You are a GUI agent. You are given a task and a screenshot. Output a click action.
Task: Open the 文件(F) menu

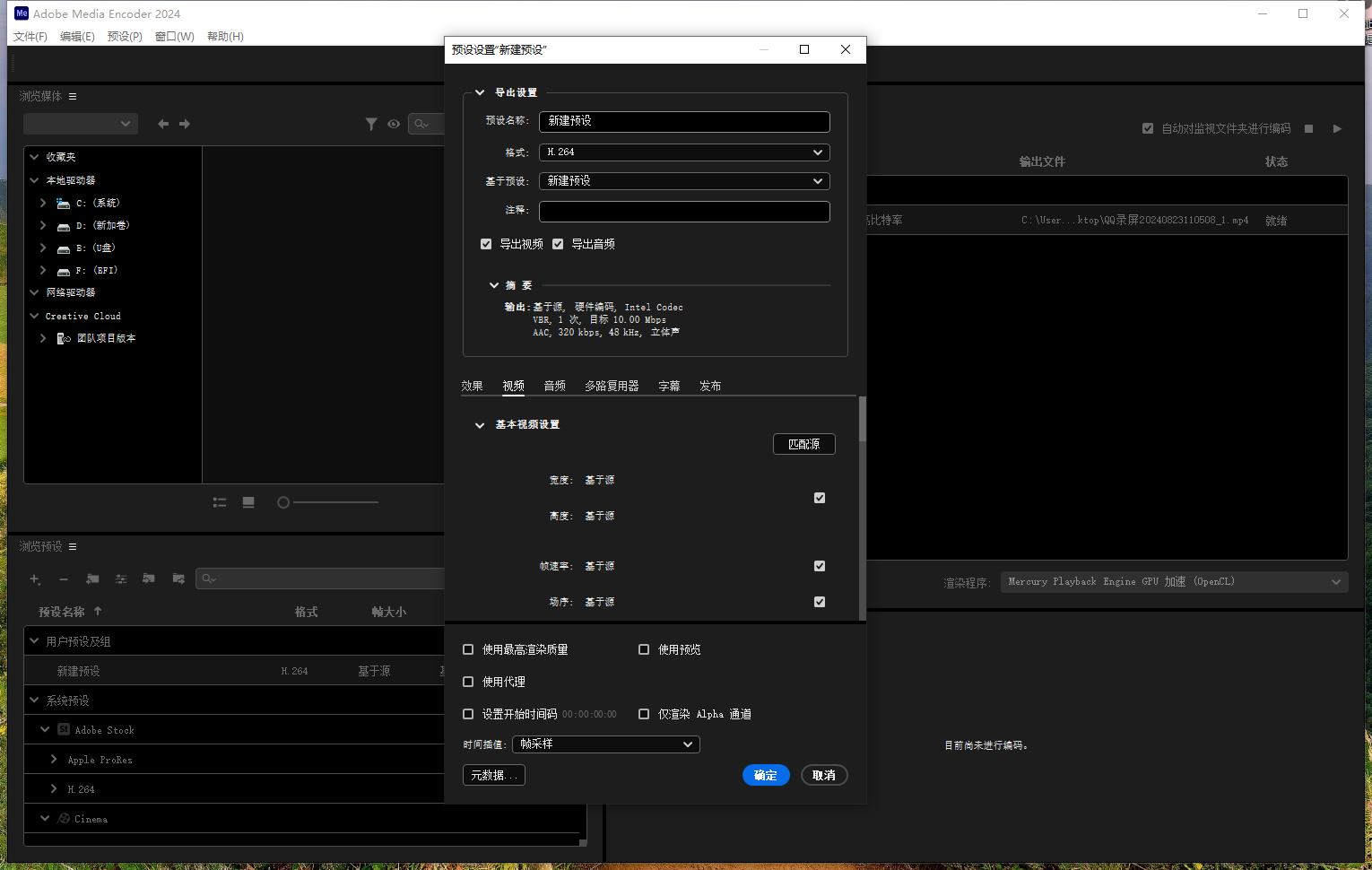click(x=30, y=37)
